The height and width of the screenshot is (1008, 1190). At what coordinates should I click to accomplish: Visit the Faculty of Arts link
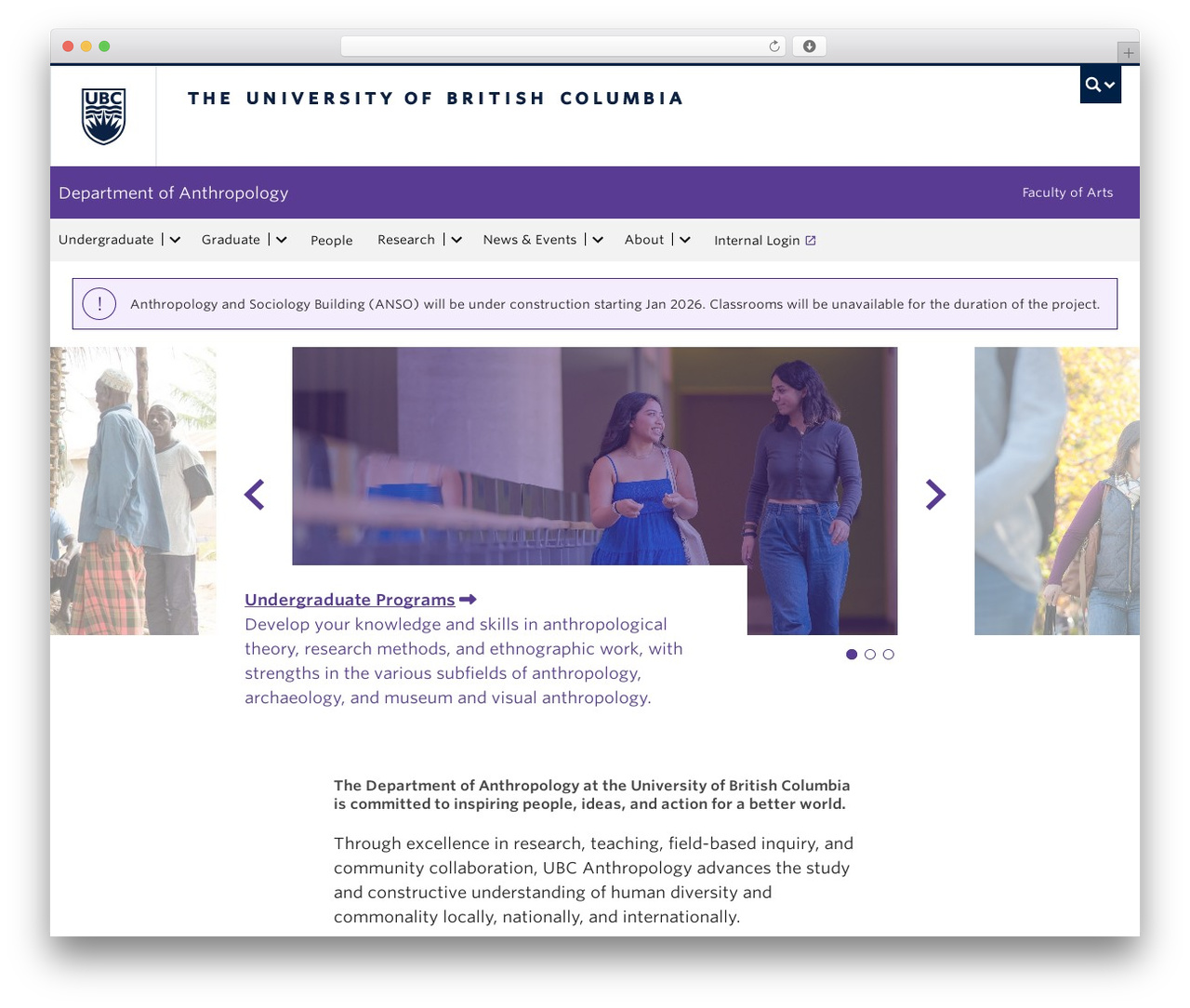[1067, 192]
